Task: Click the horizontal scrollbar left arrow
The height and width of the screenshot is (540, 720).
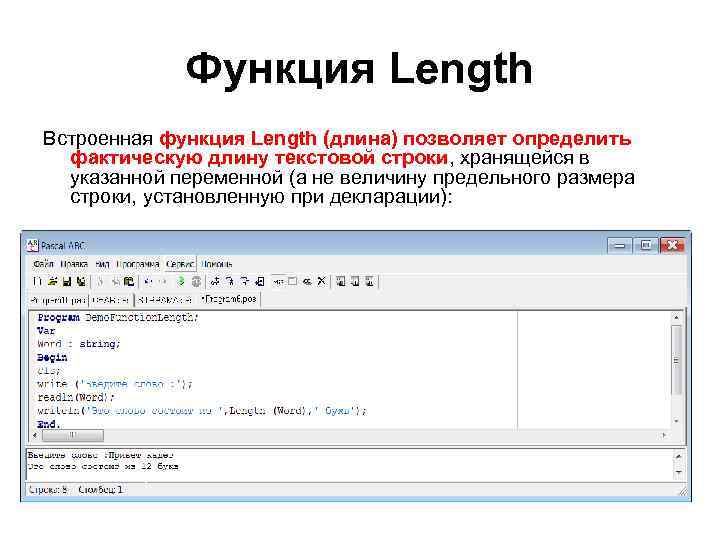Action: (x=35, y=435)
